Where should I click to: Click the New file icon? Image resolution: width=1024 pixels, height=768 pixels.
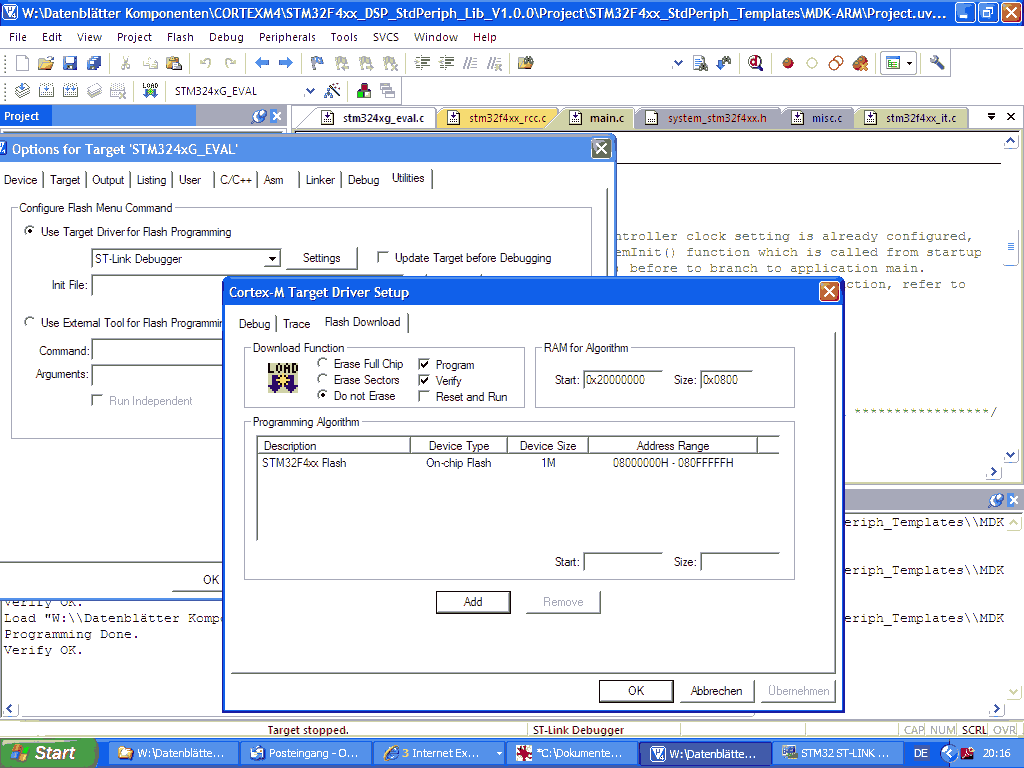click(x=22, y=63)
